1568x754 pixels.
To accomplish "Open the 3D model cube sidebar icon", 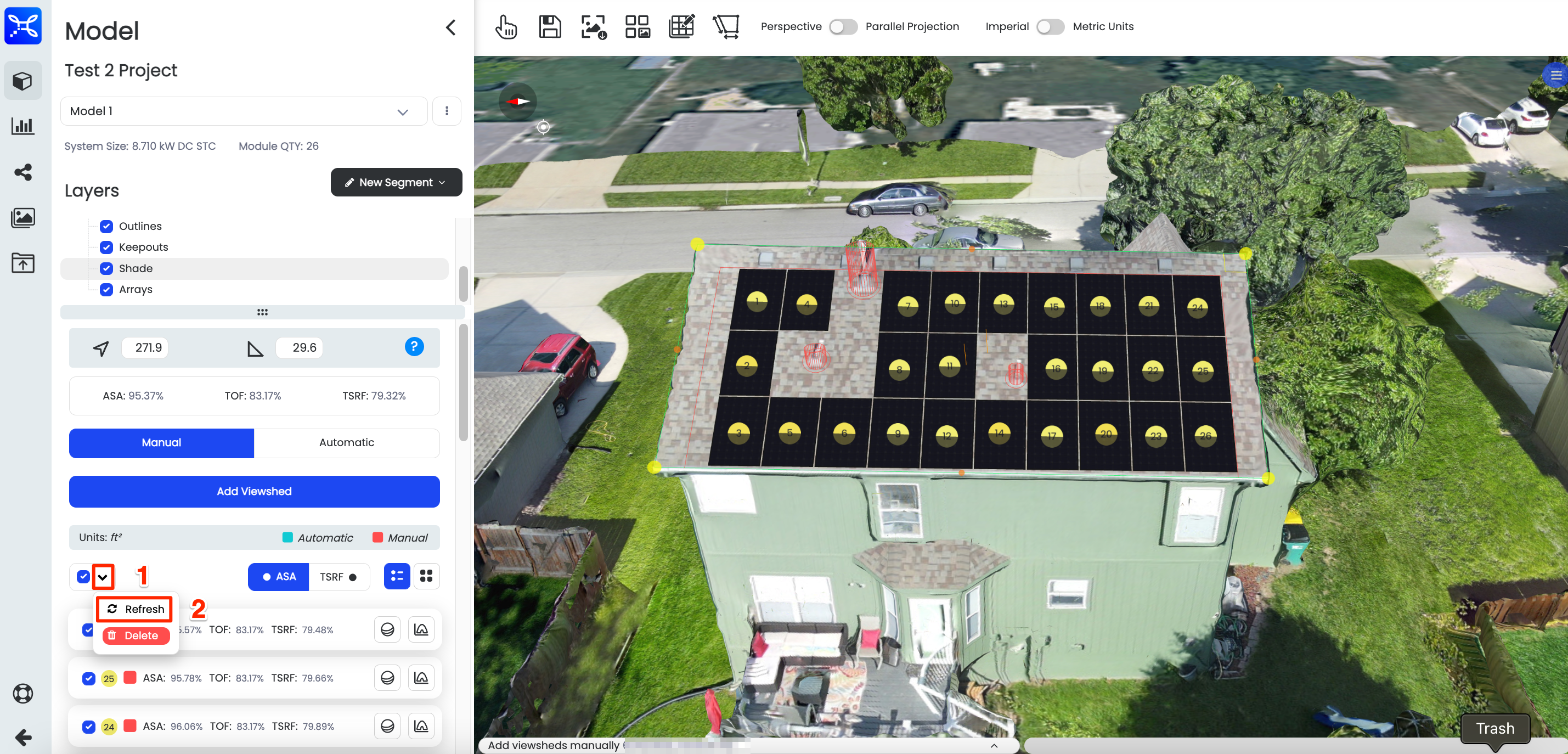I will [x=22, y=81].
